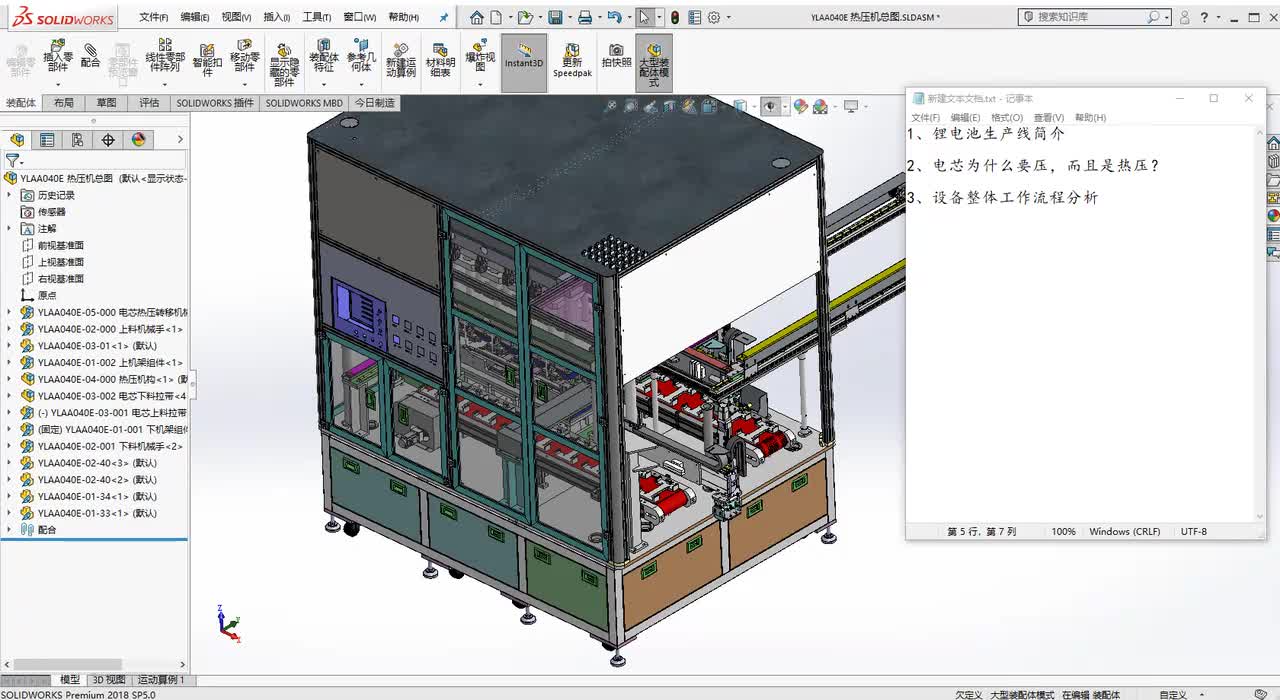Click the Open file icon
This screenshot has height=700, width=1280.
(x=524, y=17)
